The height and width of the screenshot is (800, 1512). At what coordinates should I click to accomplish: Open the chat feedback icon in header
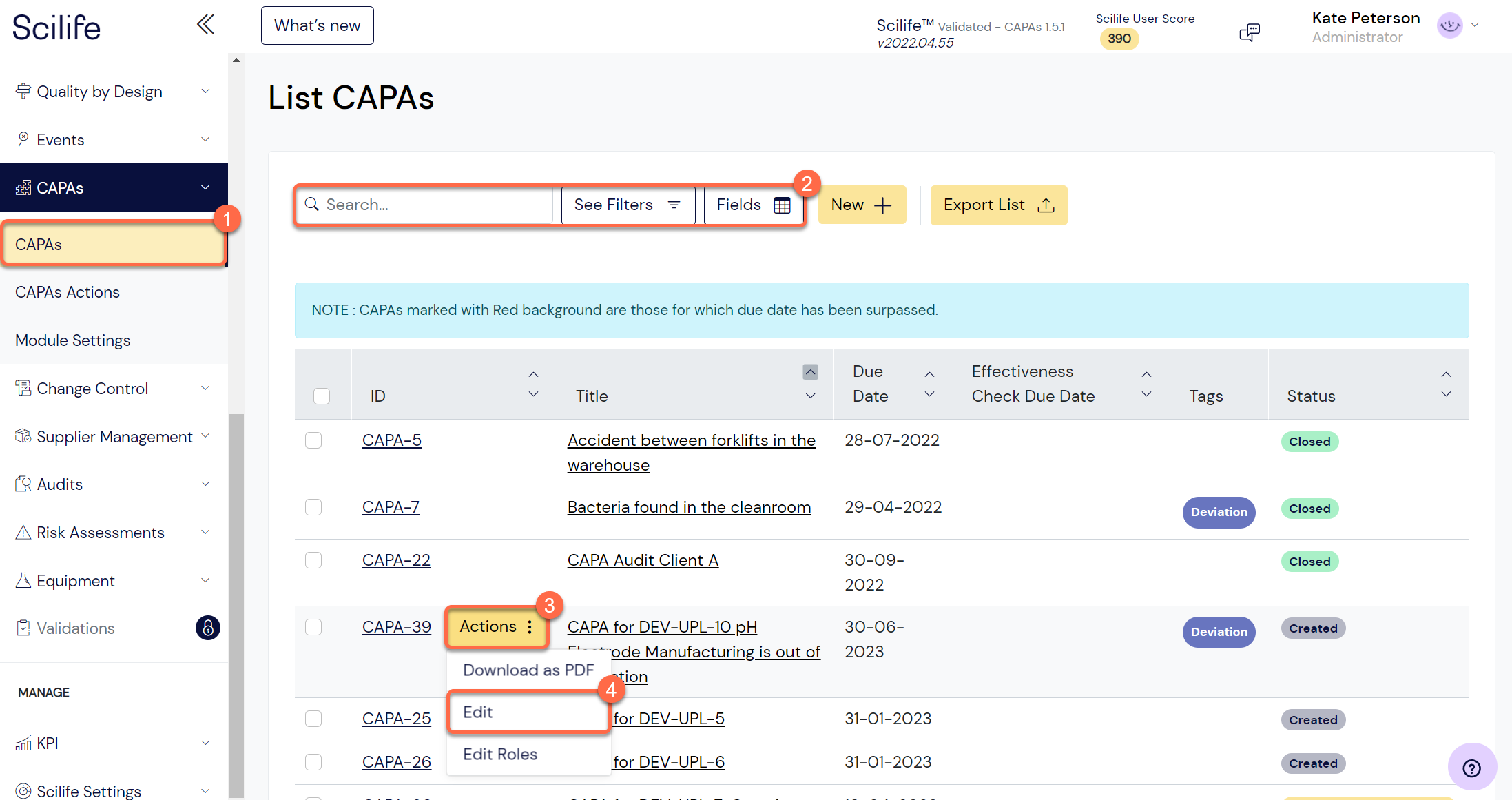[x=1250, y=32]
